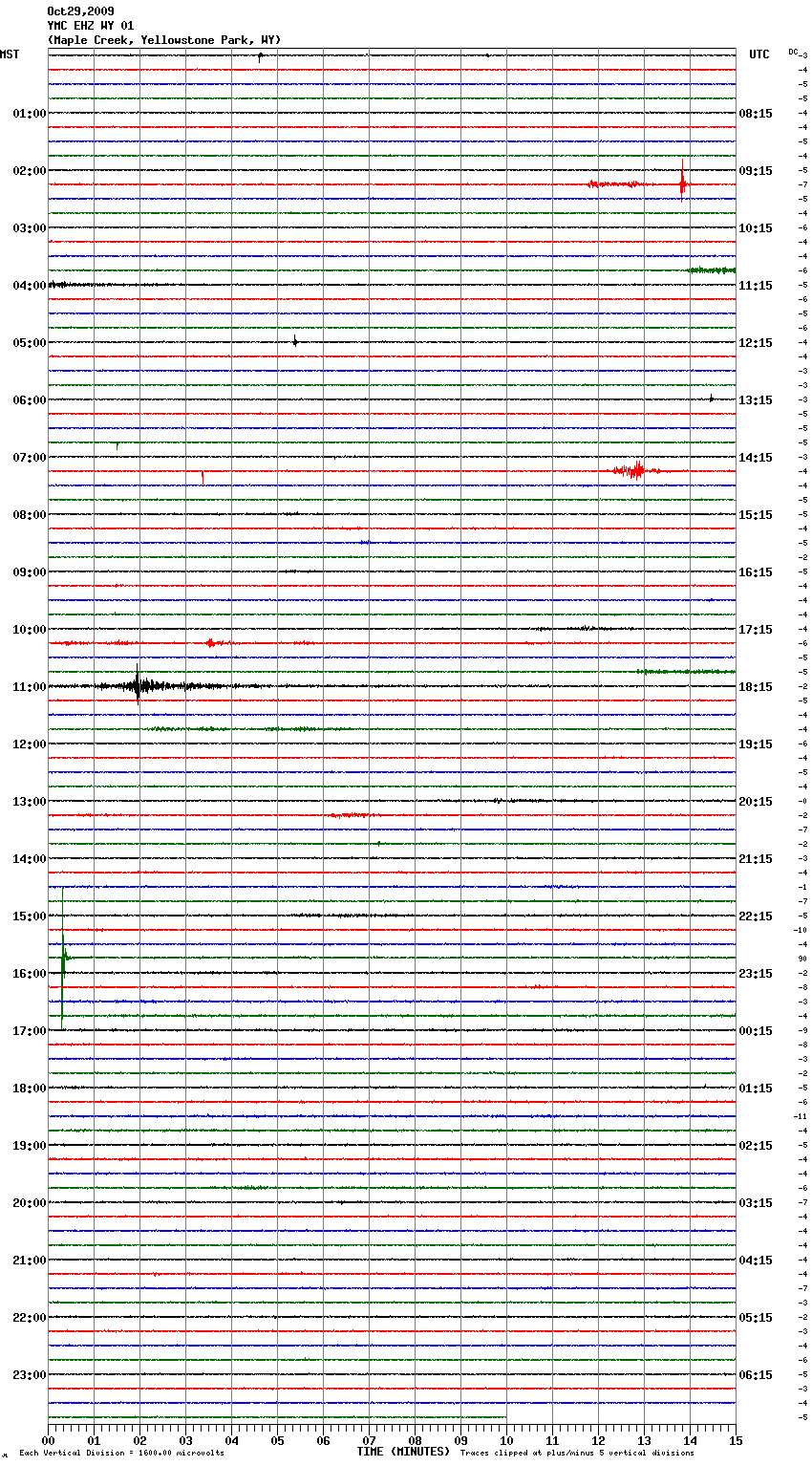Screen dimensions: 812x1466
Task: Click the green noise burst ending the 03:45 trace
Action: (x=712, y=270)
